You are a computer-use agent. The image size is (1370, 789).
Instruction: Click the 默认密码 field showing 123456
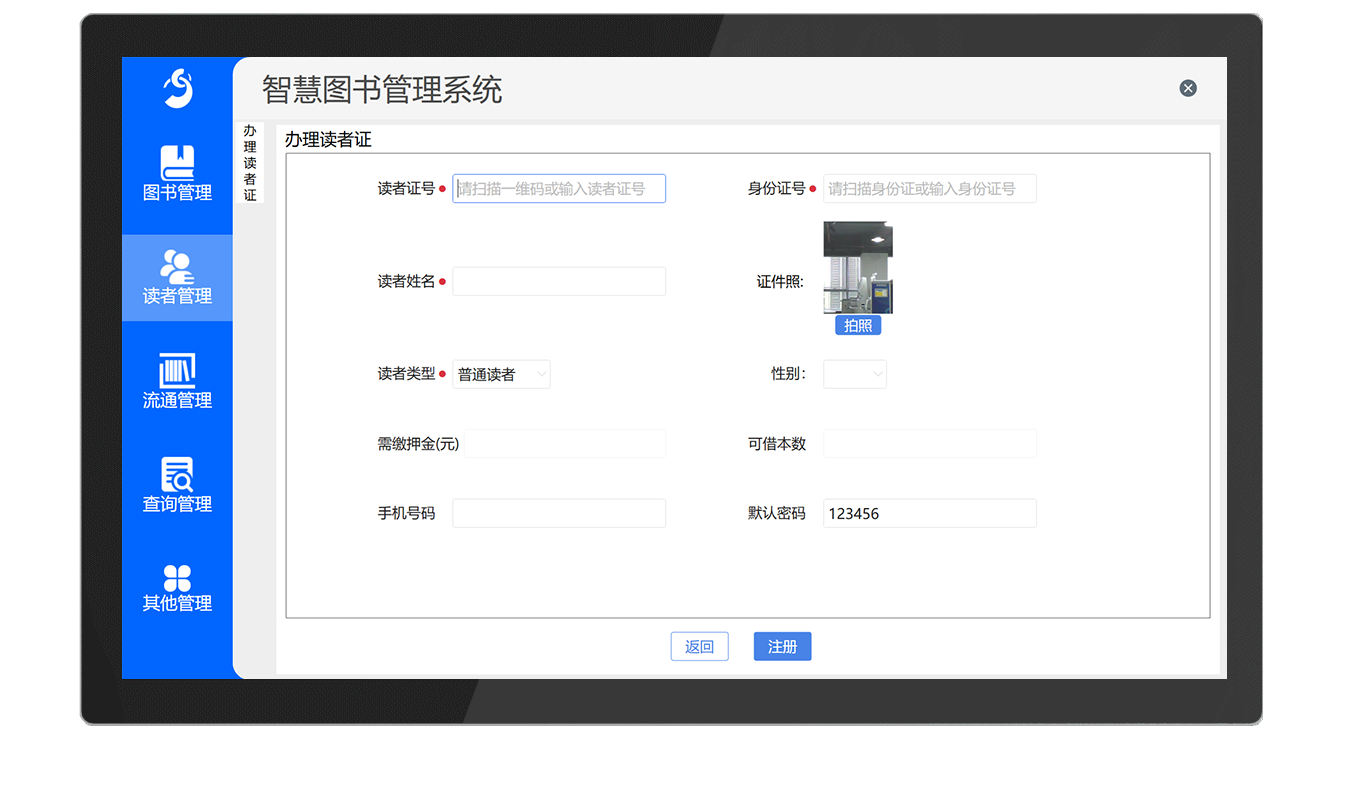(929, 513)
